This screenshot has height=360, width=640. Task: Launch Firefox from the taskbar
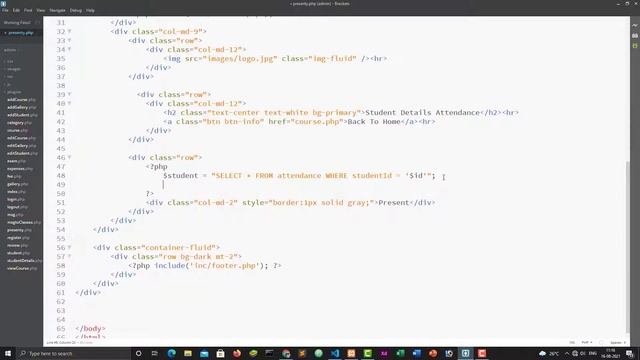point(237,353)
